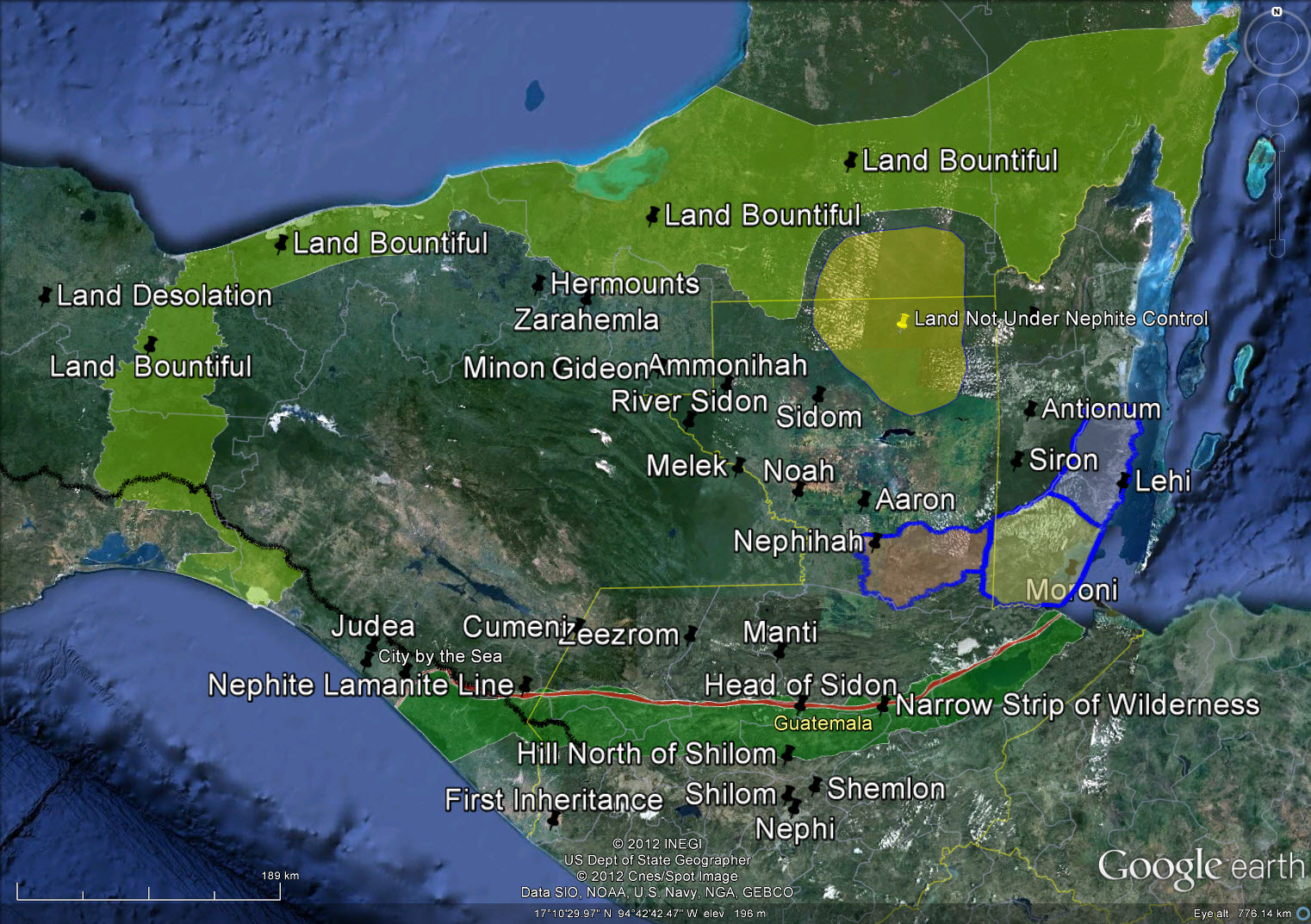Select the Head of Sidon pin
1311x924 pixels.
pyautogui.click(x=800, y=704)
